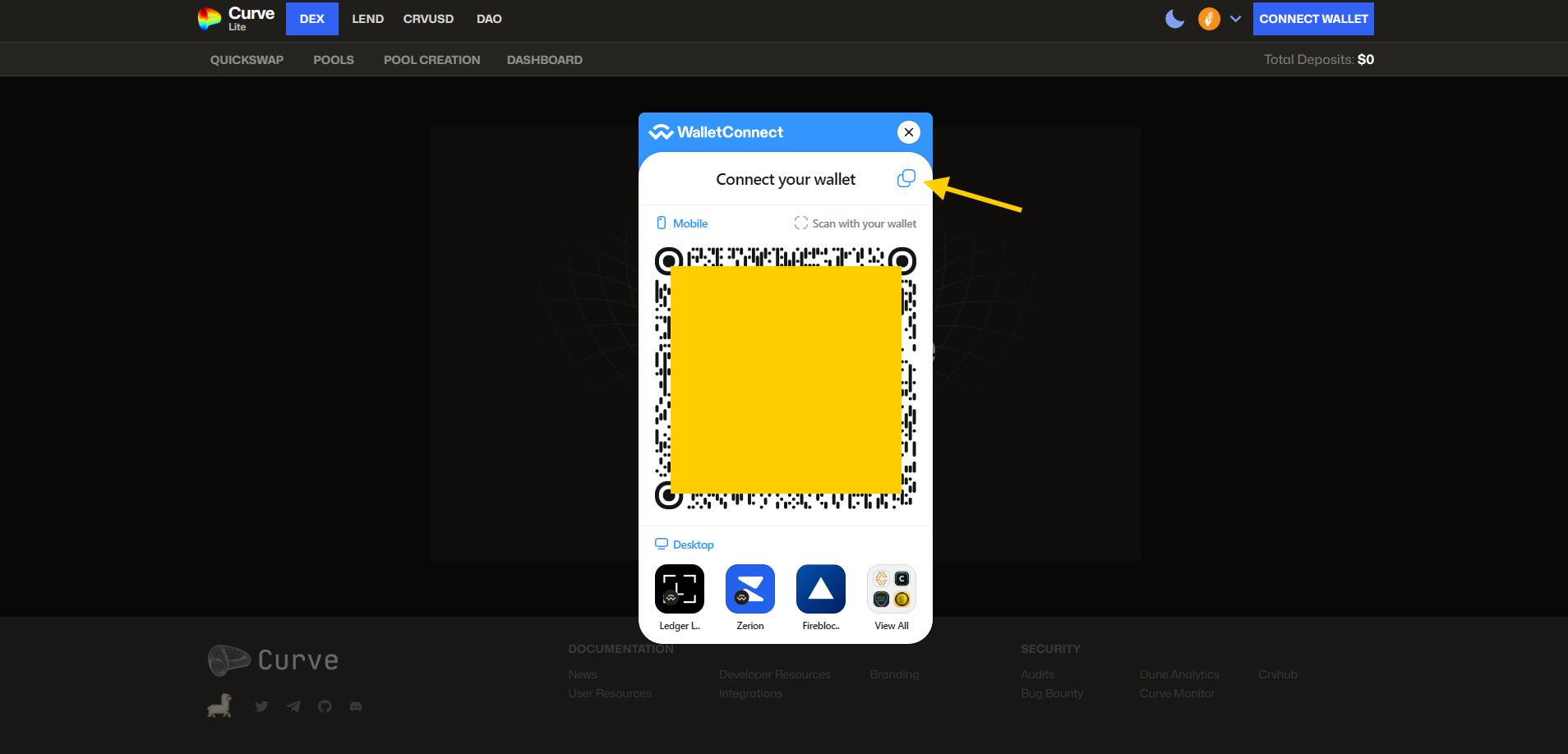
Task: Open the Curve Lite logo home
Action: click(x=237, y=19)
